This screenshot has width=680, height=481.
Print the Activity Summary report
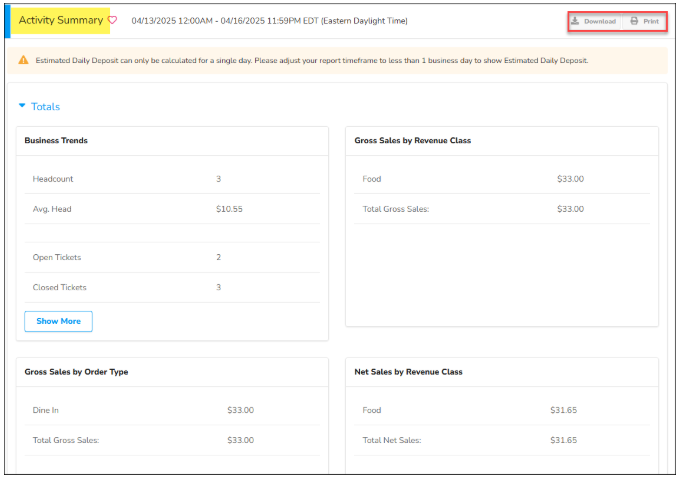[644, 21]
